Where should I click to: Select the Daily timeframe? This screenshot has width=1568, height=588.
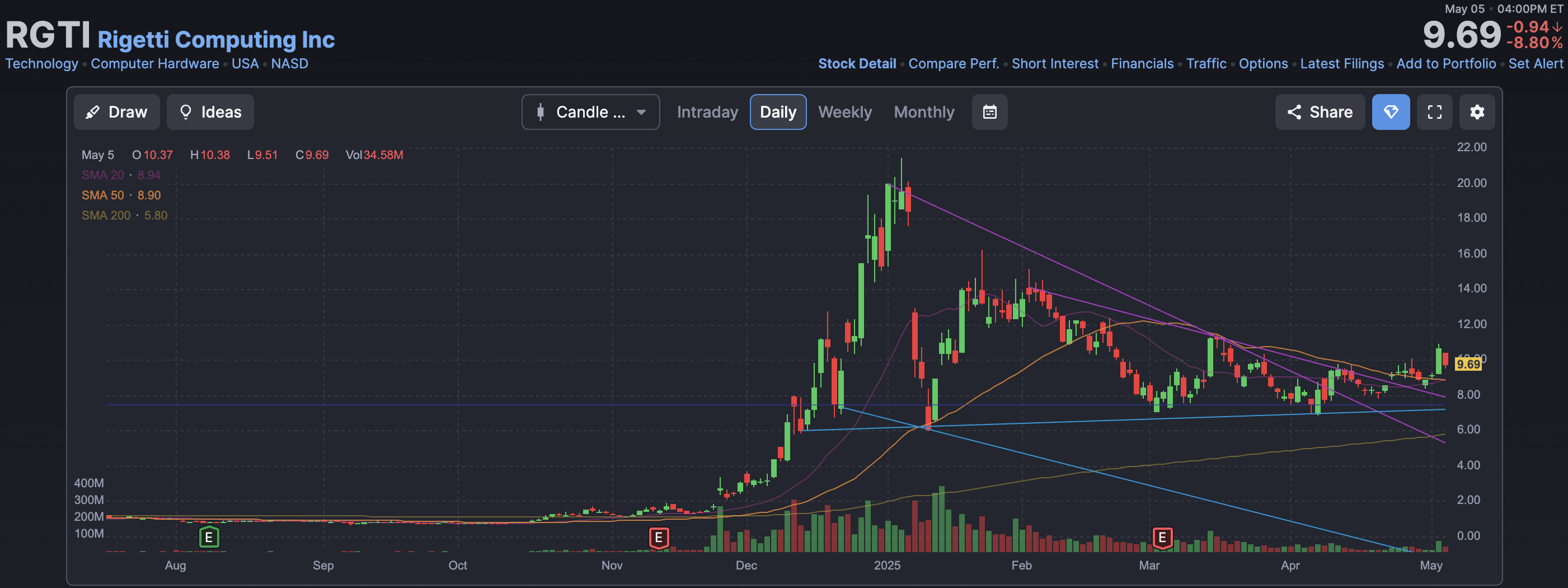(x=778, y=112)
